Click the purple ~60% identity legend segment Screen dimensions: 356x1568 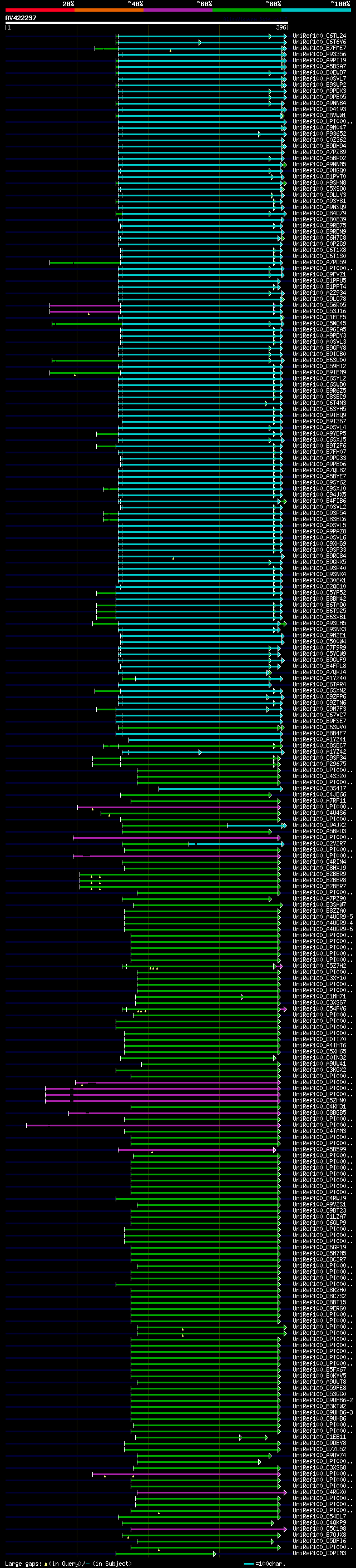click(x=177, y=10)
